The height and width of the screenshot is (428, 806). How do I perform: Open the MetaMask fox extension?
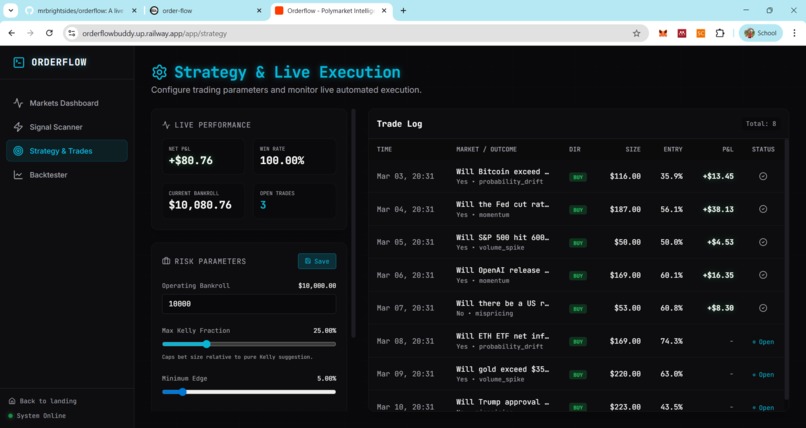point(663,33)
